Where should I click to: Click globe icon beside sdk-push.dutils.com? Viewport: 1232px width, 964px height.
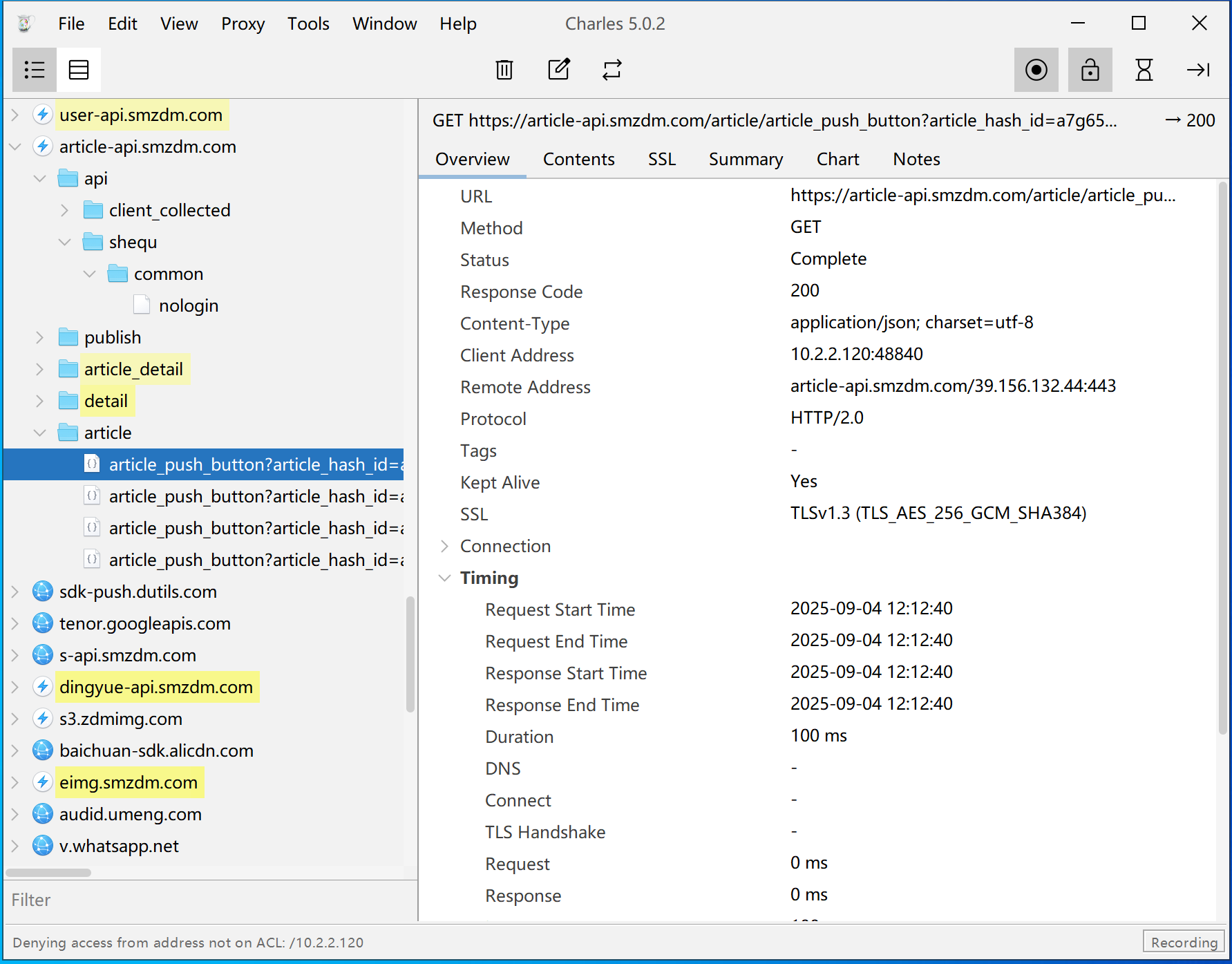pyautogui.click(x=43, y=592)
